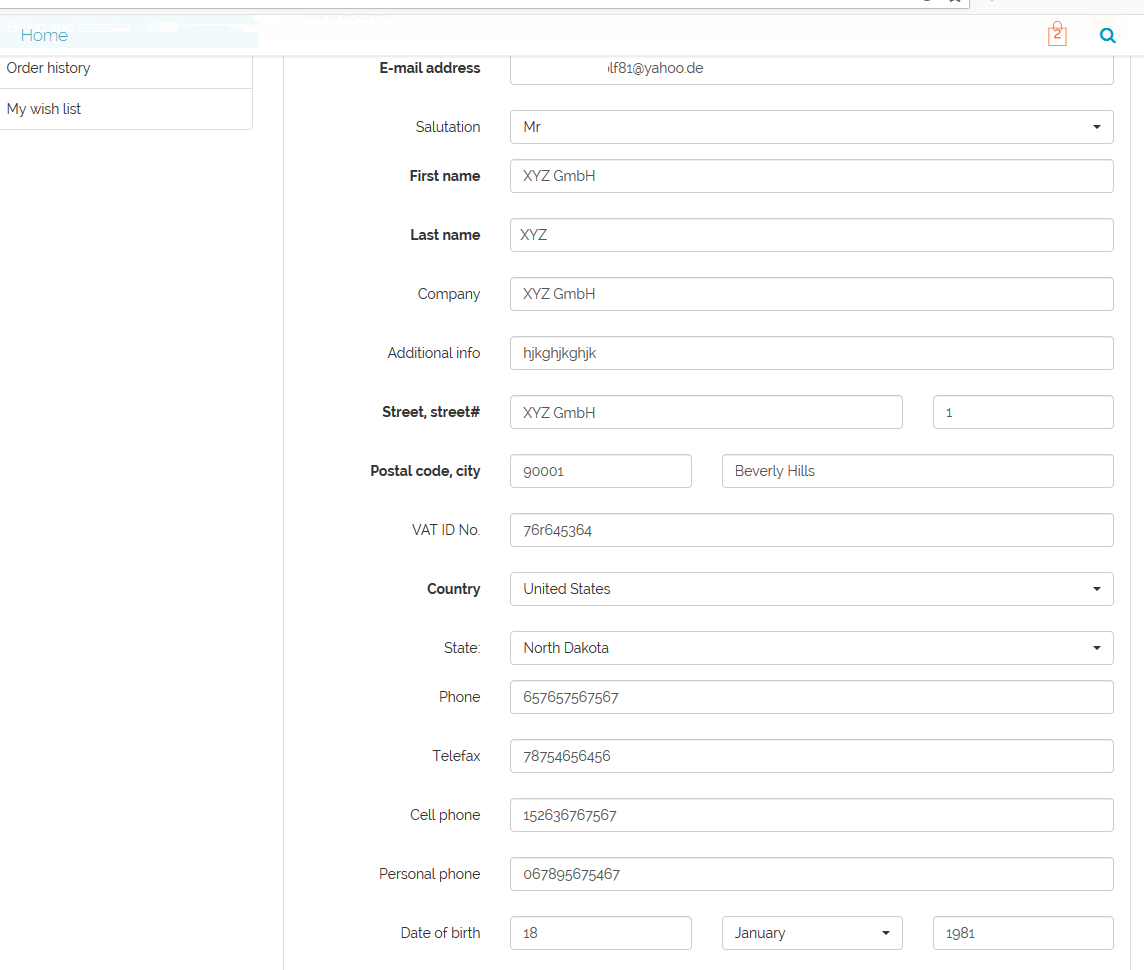Open Order history in sidebar

coord(48,68)
